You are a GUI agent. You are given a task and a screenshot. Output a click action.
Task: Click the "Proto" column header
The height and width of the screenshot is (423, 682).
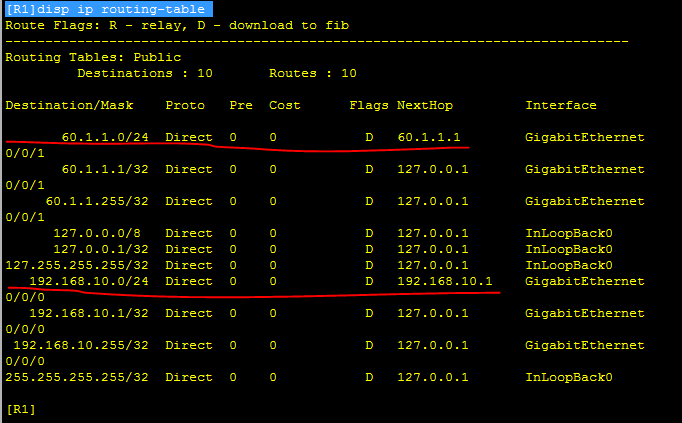[185, 105]
